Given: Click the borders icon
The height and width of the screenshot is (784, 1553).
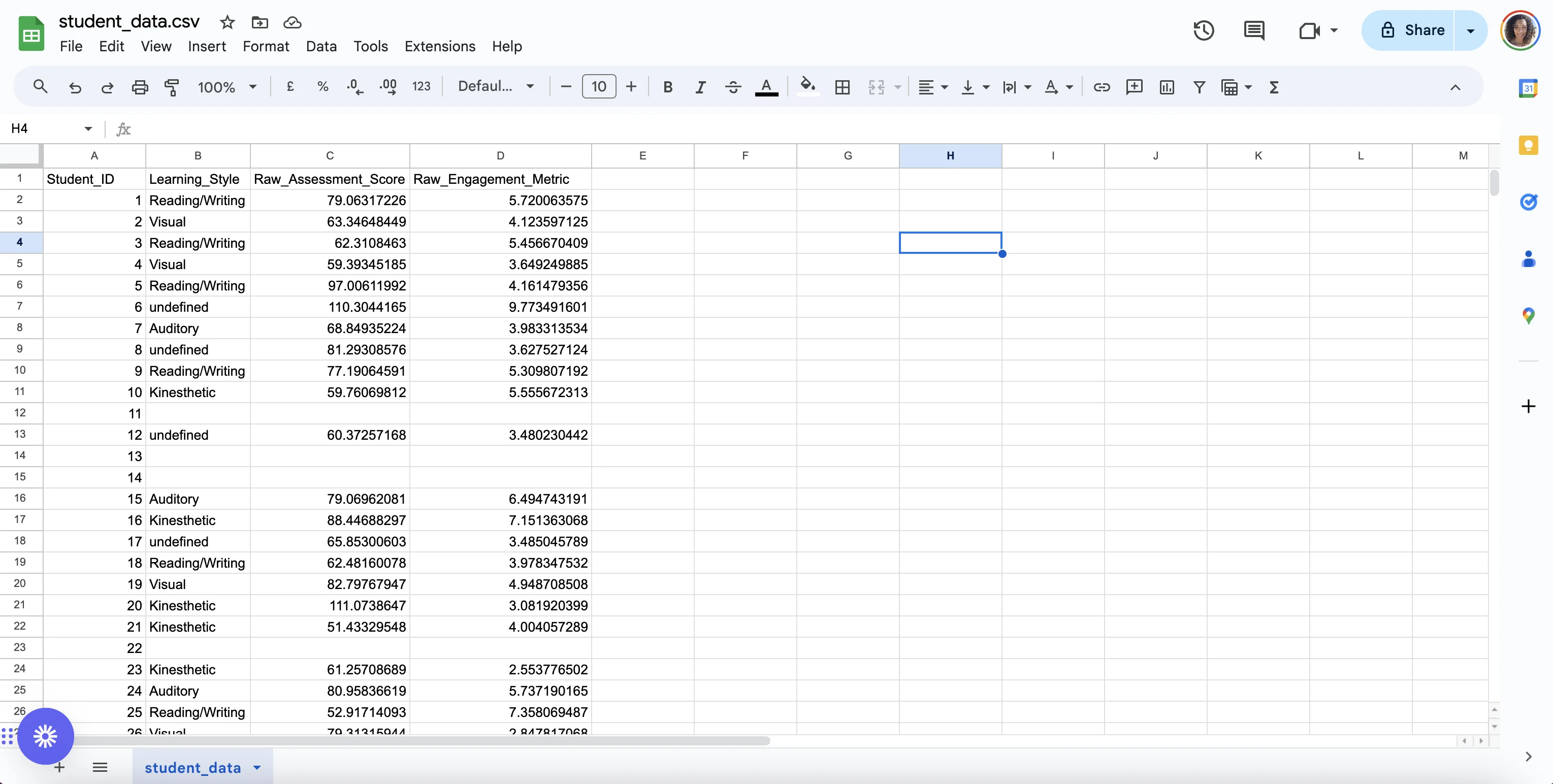Looking at the screenshot, I should point(842,87).
